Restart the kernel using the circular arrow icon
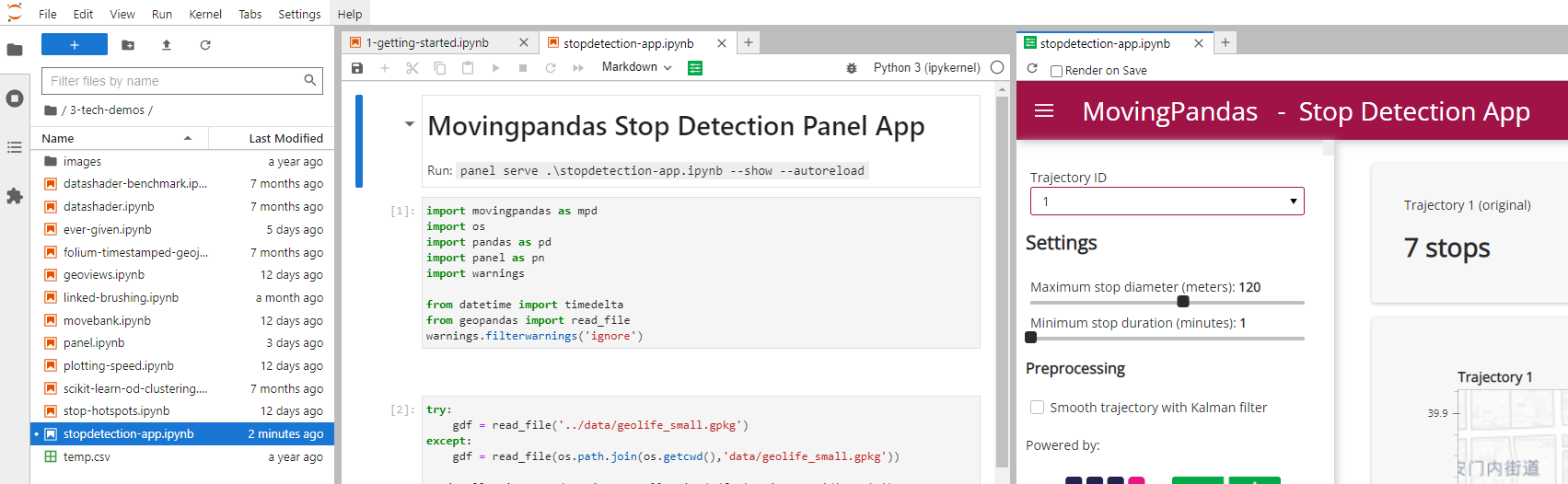1568x484 pixels. pyautogui.click(x=551, y=68)
